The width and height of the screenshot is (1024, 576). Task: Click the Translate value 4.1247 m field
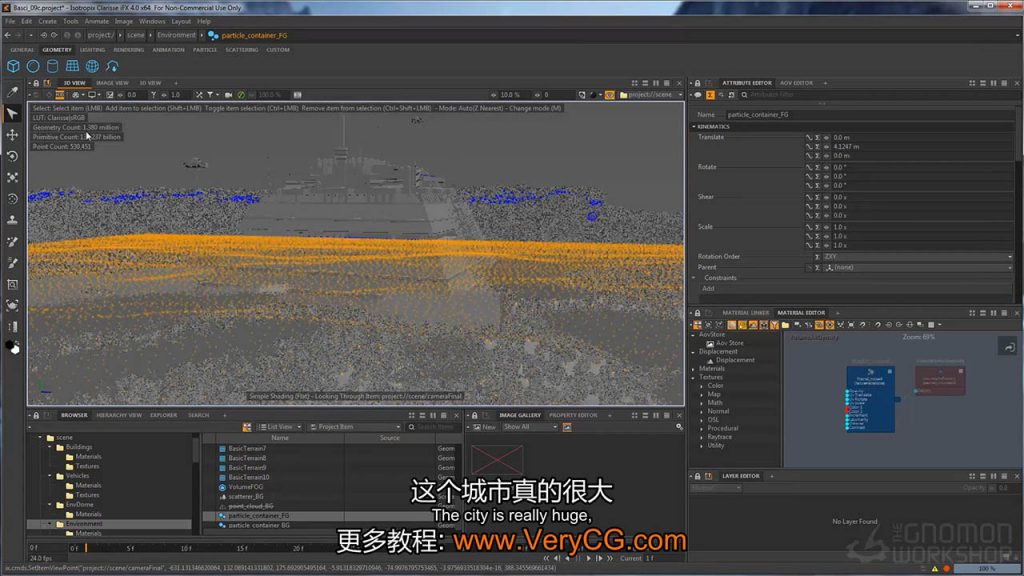coord(921,147)
